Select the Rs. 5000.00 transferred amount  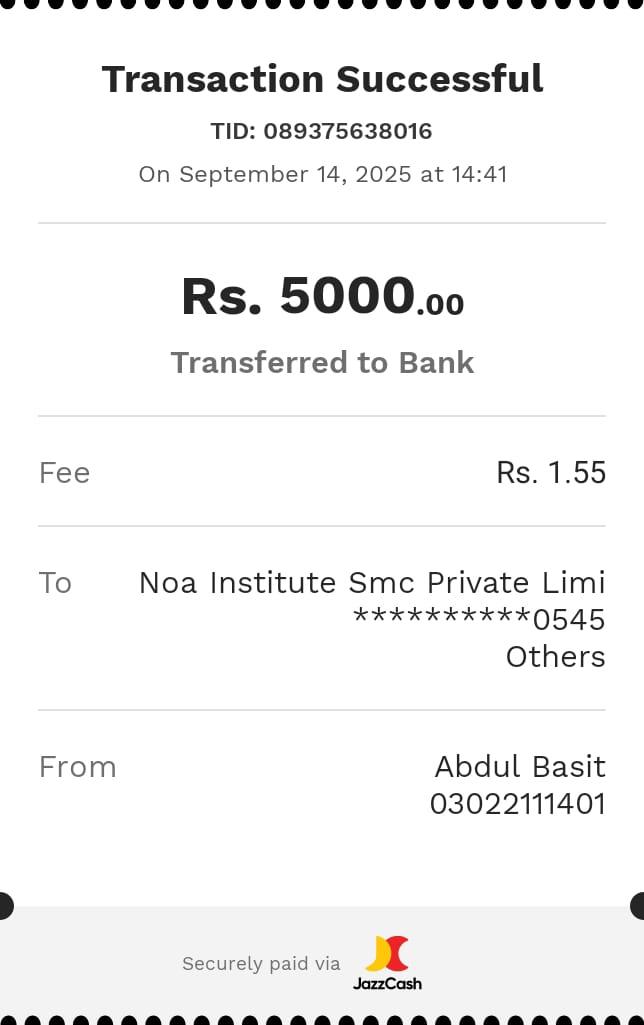322,297
